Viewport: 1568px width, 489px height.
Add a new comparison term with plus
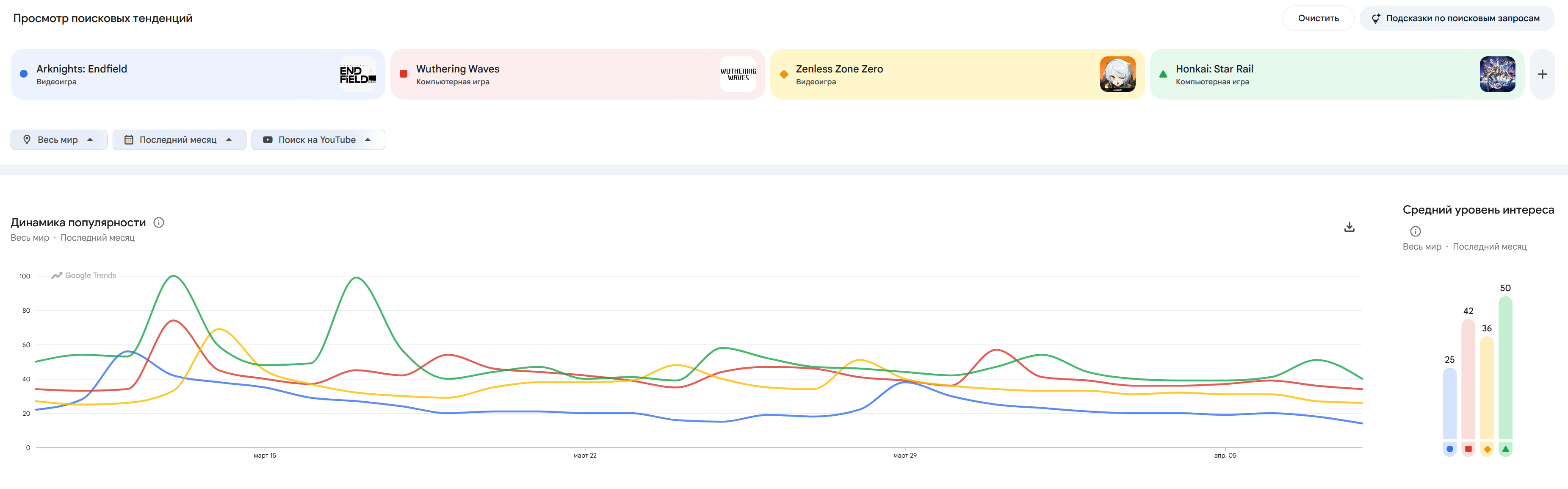(1543, 74)
